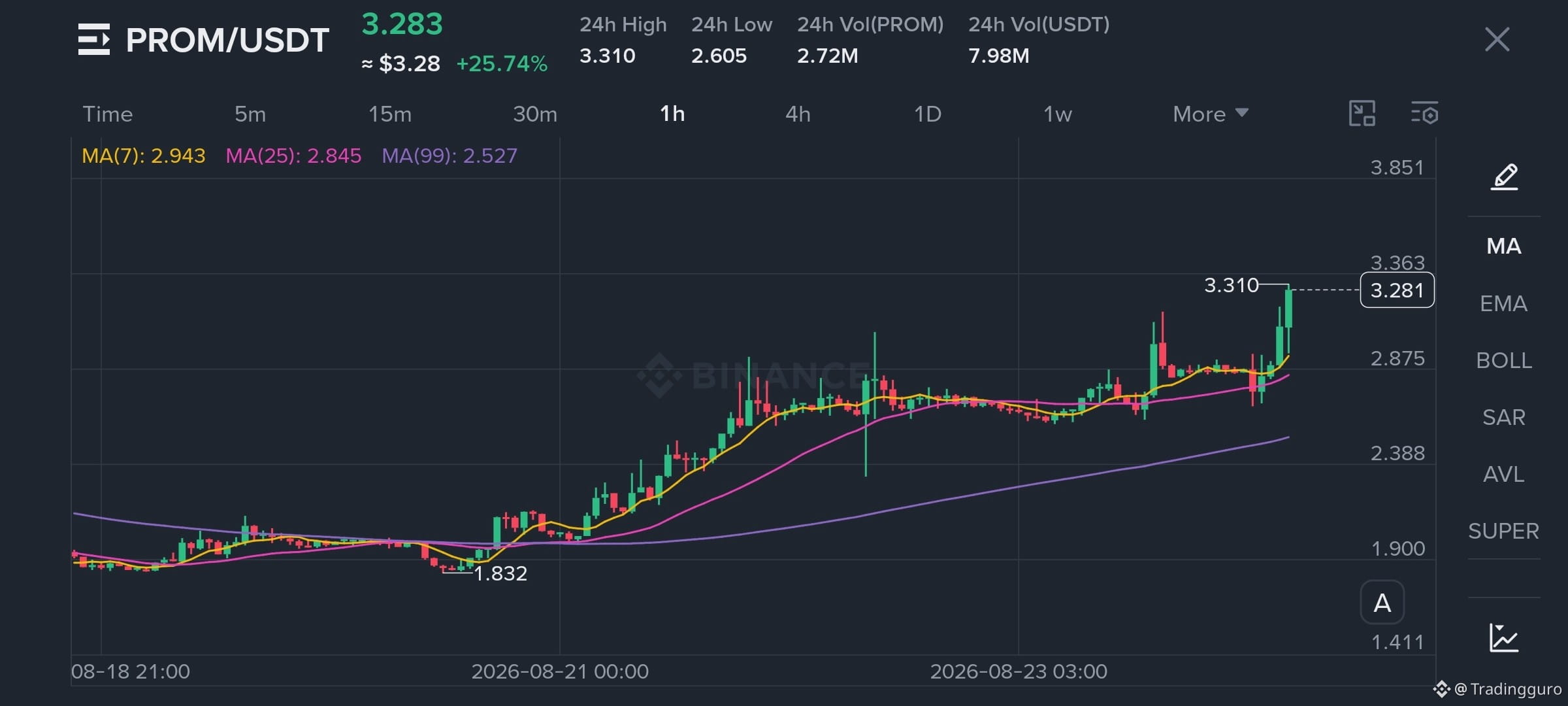Tap the 24h Low value 2.605
The height and width of the screenshot is (706, 1568).
point(719,56)
